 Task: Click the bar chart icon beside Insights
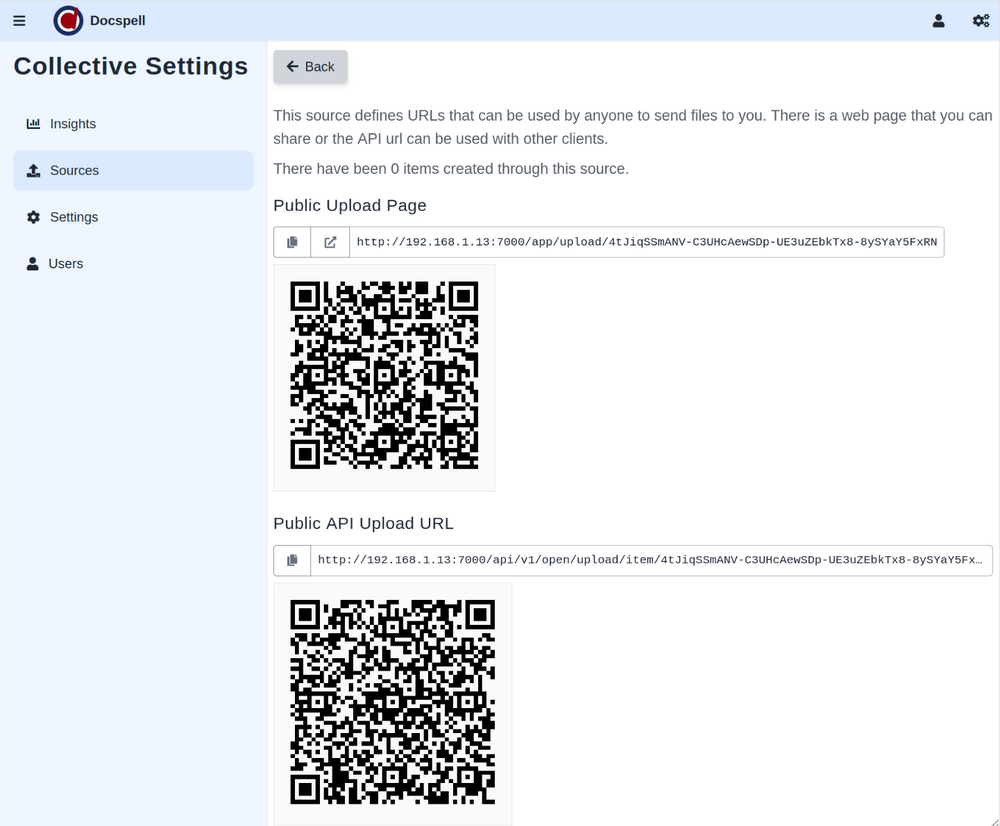point(34,124)
